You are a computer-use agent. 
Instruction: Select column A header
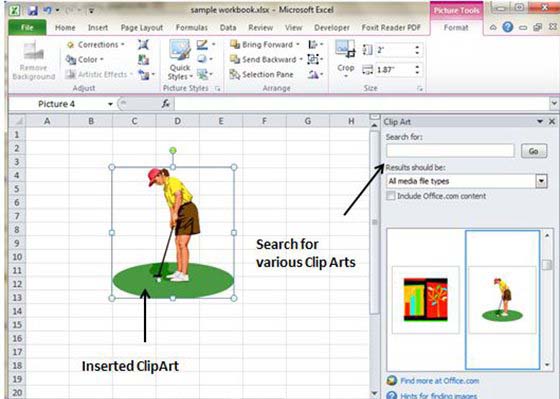pyautogui.click(x=47, y=121)
